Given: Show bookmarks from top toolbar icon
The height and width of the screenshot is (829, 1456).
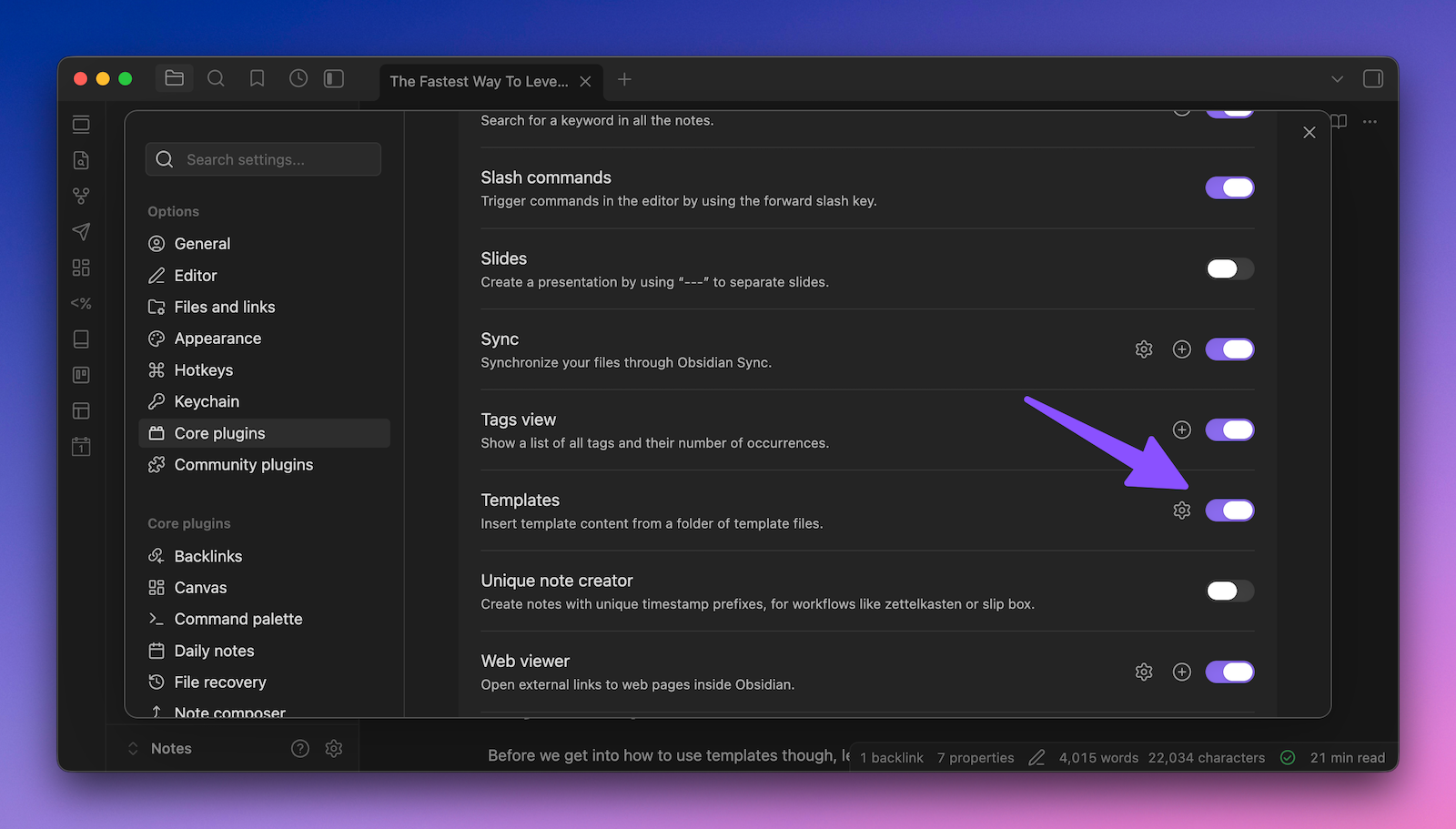Looking at the screenshot, I should (258, 79).
